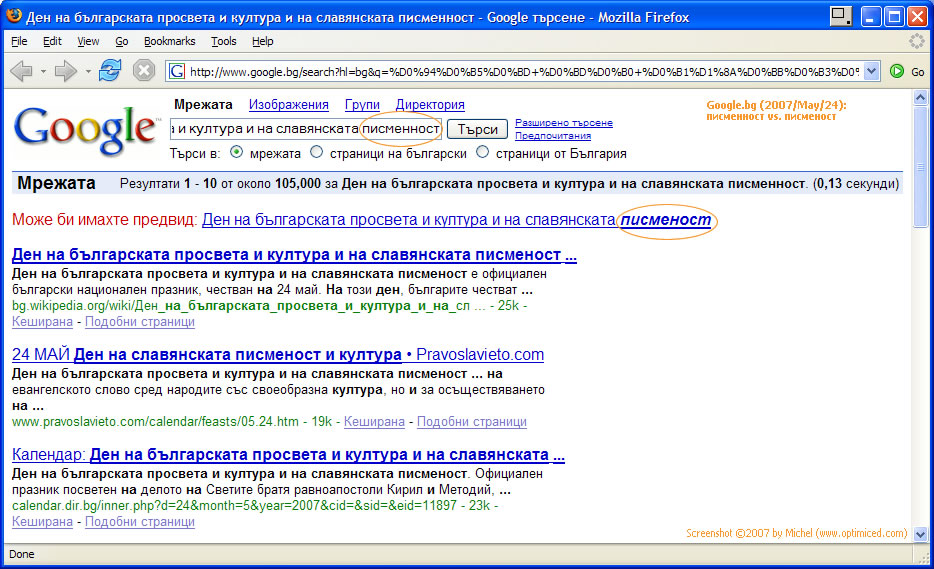Click the Firefox logo in the title bar
Image resolution: width=934 pixels, height=569 pixels.
[14, 16]
